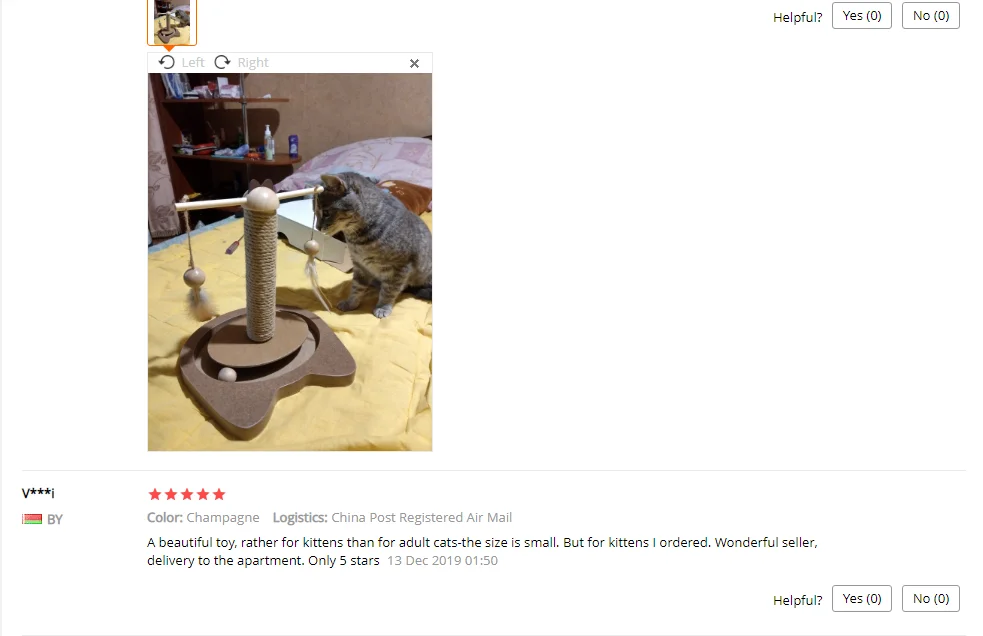Click the "Left" rotate label

coord(193,63)
